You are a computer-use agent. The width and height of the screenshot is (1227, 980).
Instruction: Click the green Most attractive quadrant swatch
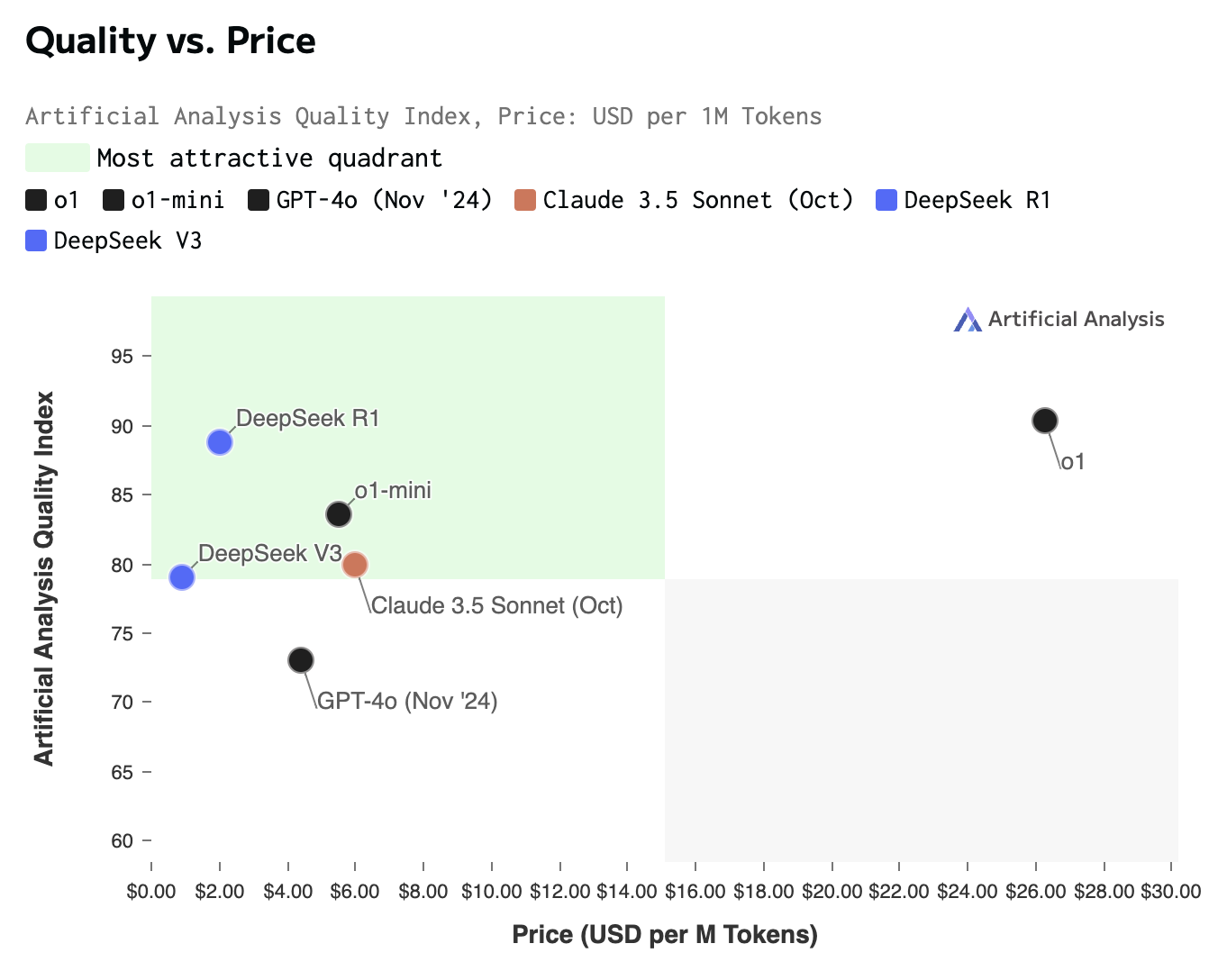pyautogui.click(x=57, y=158)
